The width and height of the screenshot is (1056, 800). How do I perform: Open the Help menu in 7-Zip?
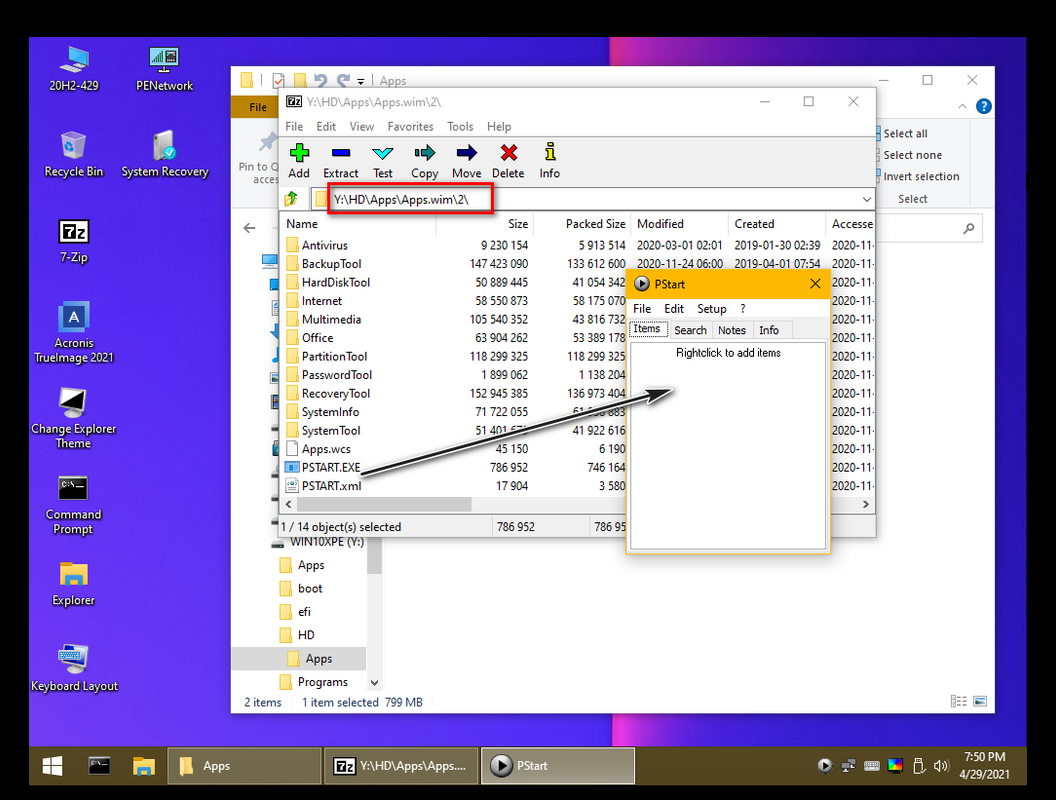pos(499,127)
